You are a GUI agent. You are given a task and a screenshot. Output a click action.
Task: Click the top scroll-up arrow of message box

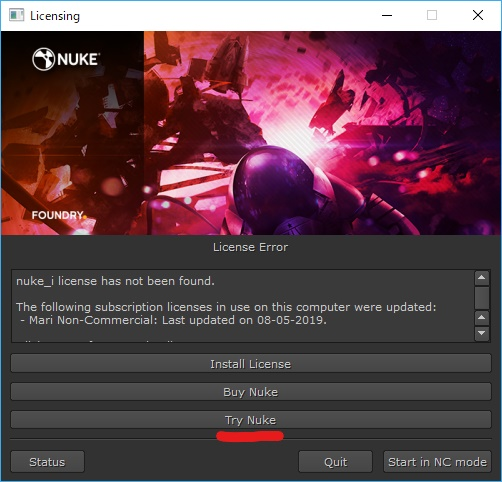click(x=482, y=278)
